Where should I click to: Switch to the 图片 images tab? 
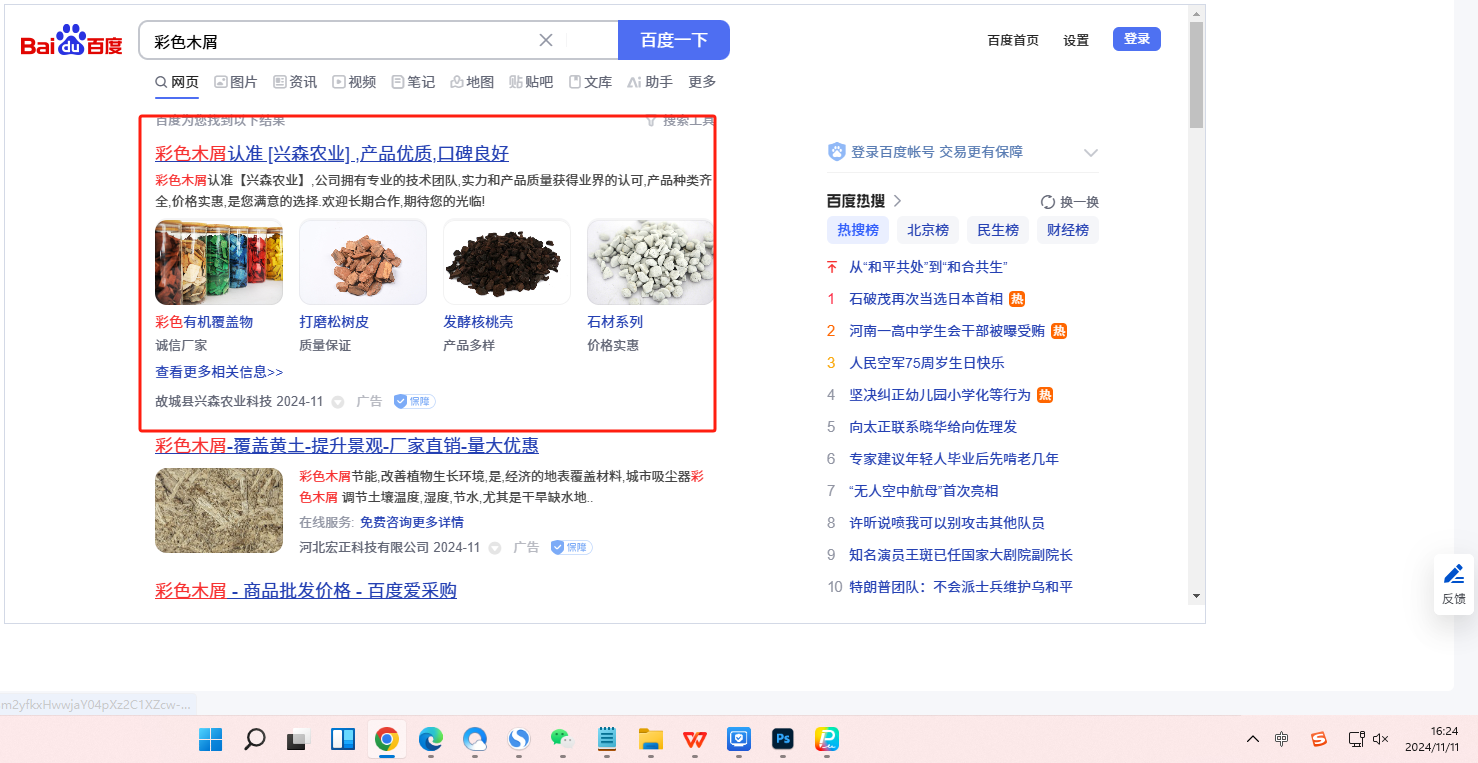click(x=235, y=82)
